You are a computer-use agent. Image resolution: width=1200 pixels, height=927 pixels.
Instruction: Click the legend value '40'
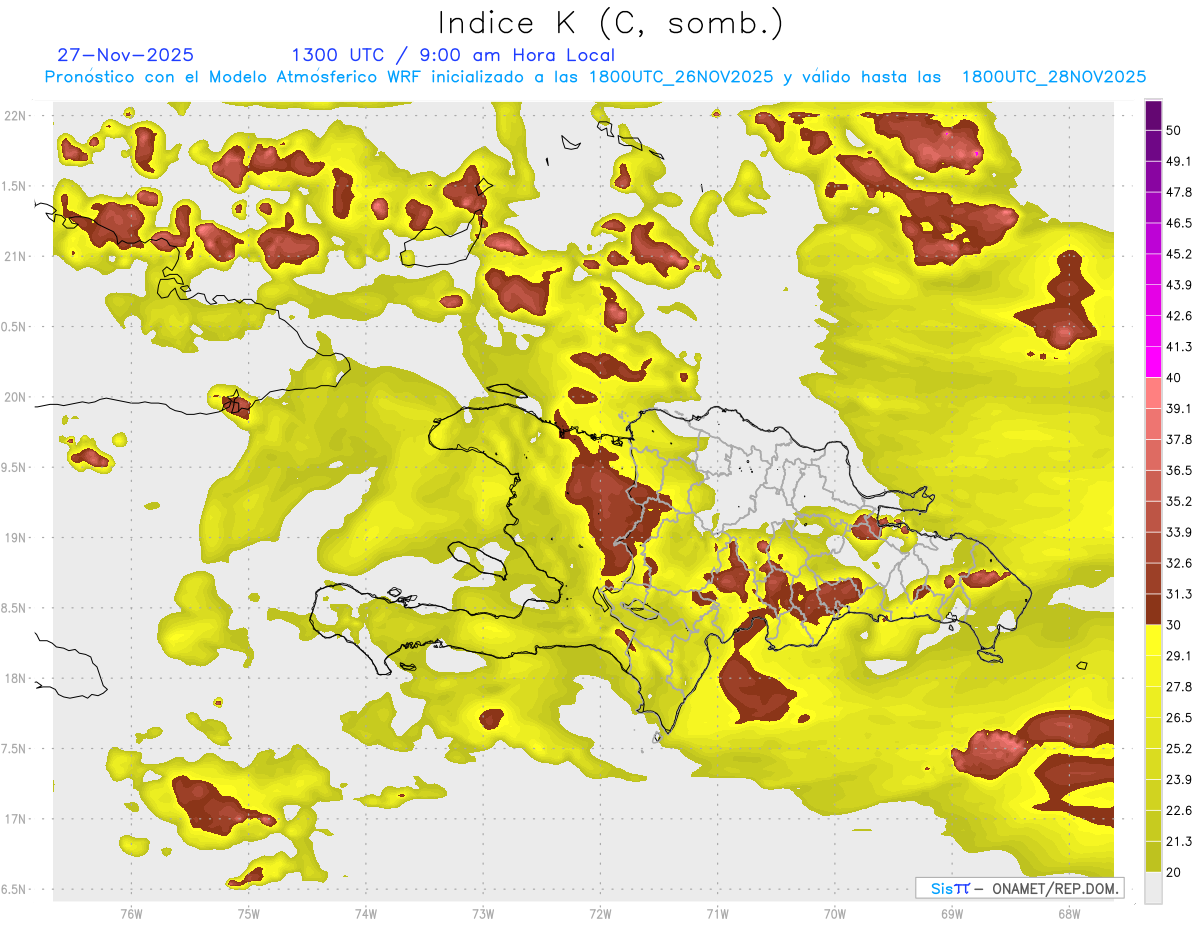(x=1174, y=378)
